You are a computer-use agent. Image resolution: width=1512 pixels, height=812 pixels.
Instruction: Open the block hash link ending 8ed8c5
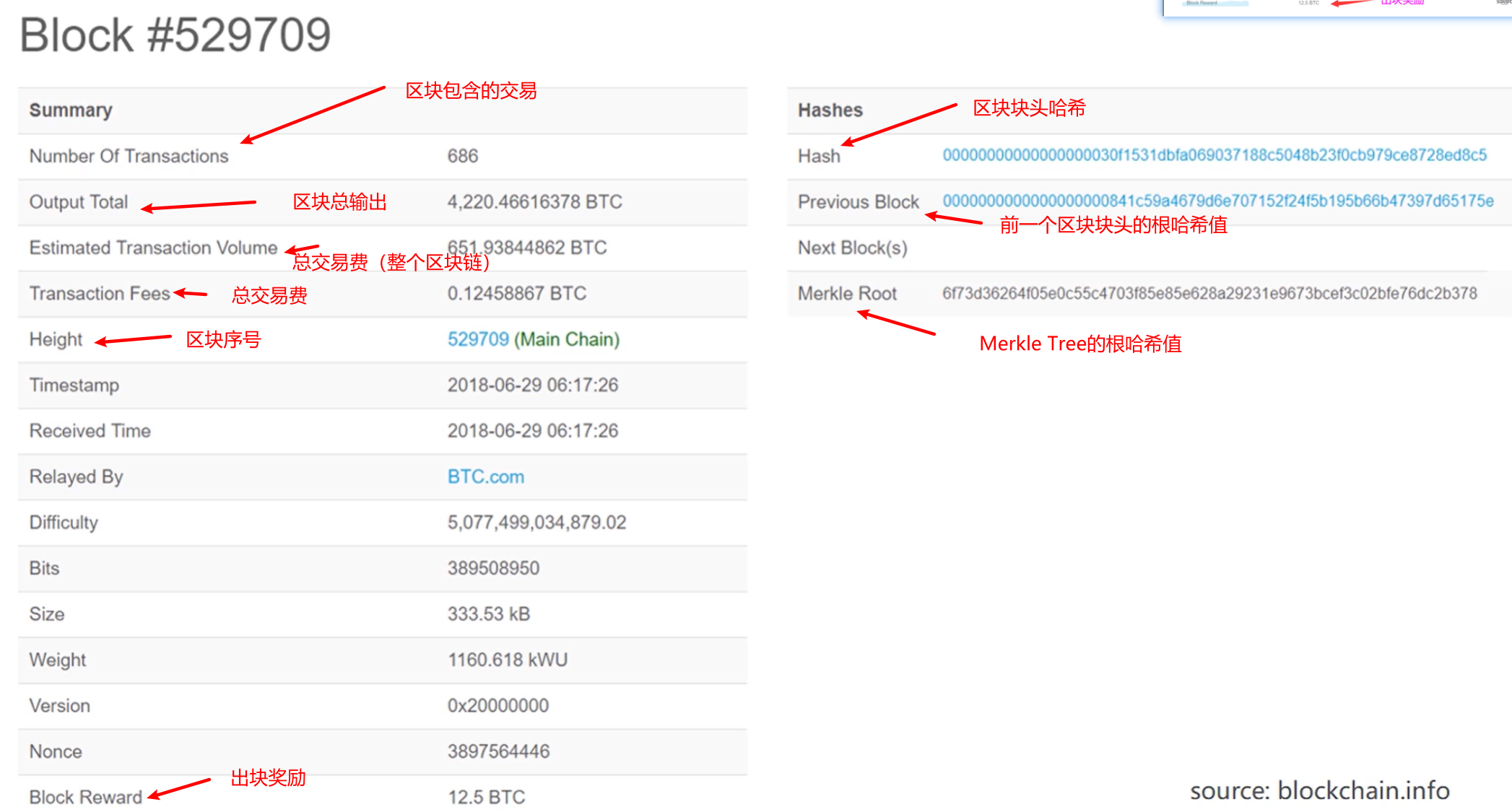(1215, 155)
